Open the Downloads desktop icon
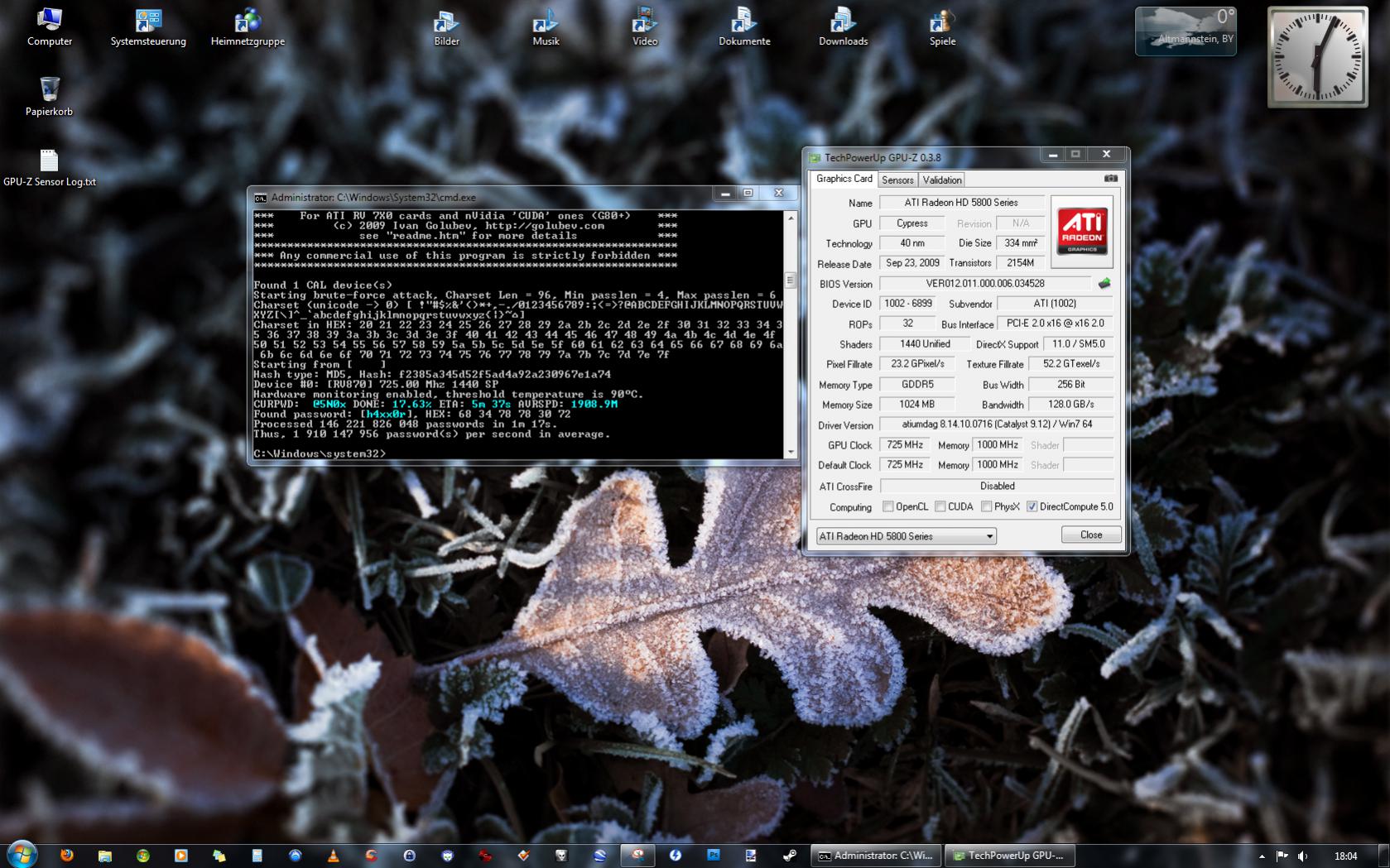 (844, 26)
